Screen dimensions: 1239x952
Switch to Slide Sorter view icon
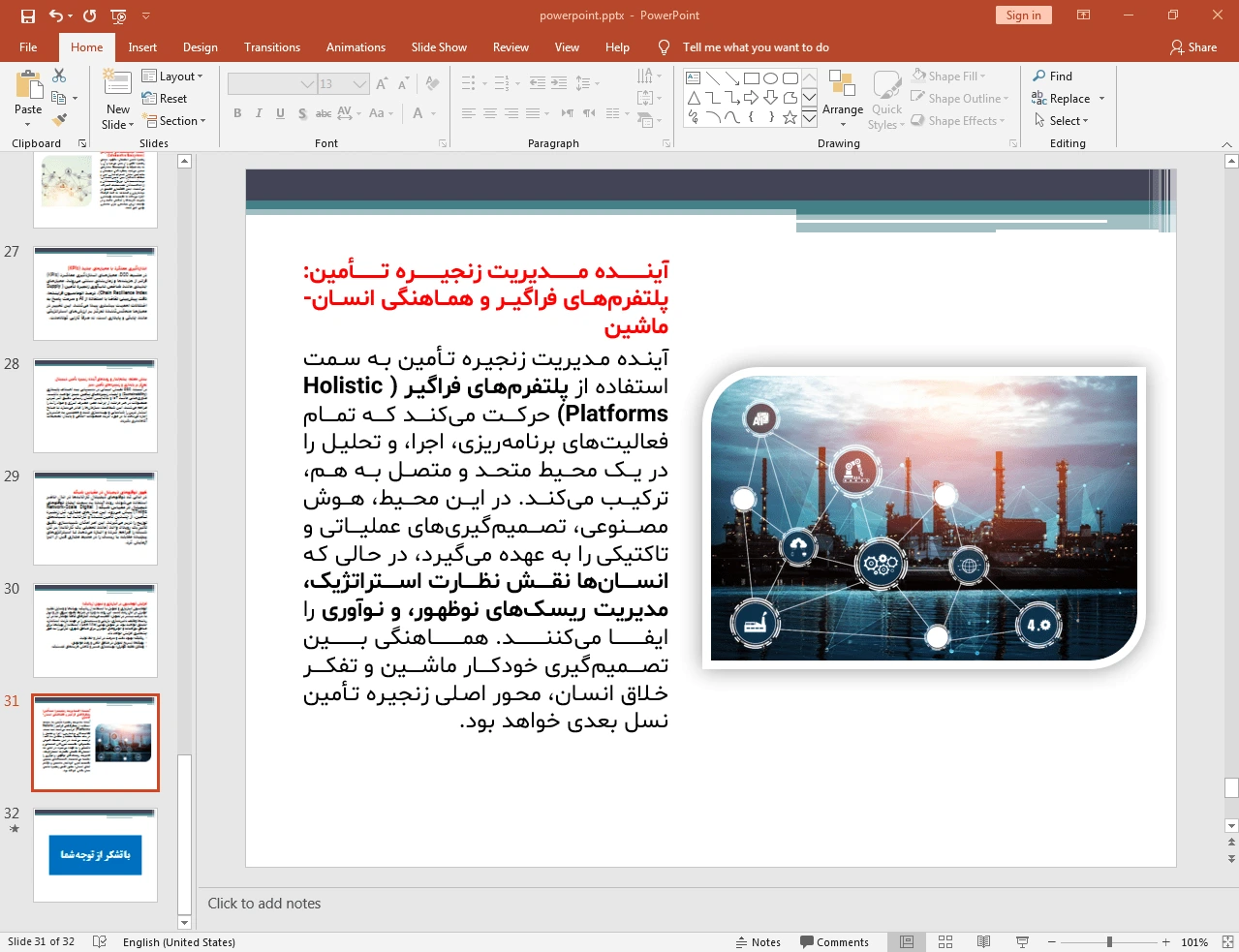click(x=945, y=941)
